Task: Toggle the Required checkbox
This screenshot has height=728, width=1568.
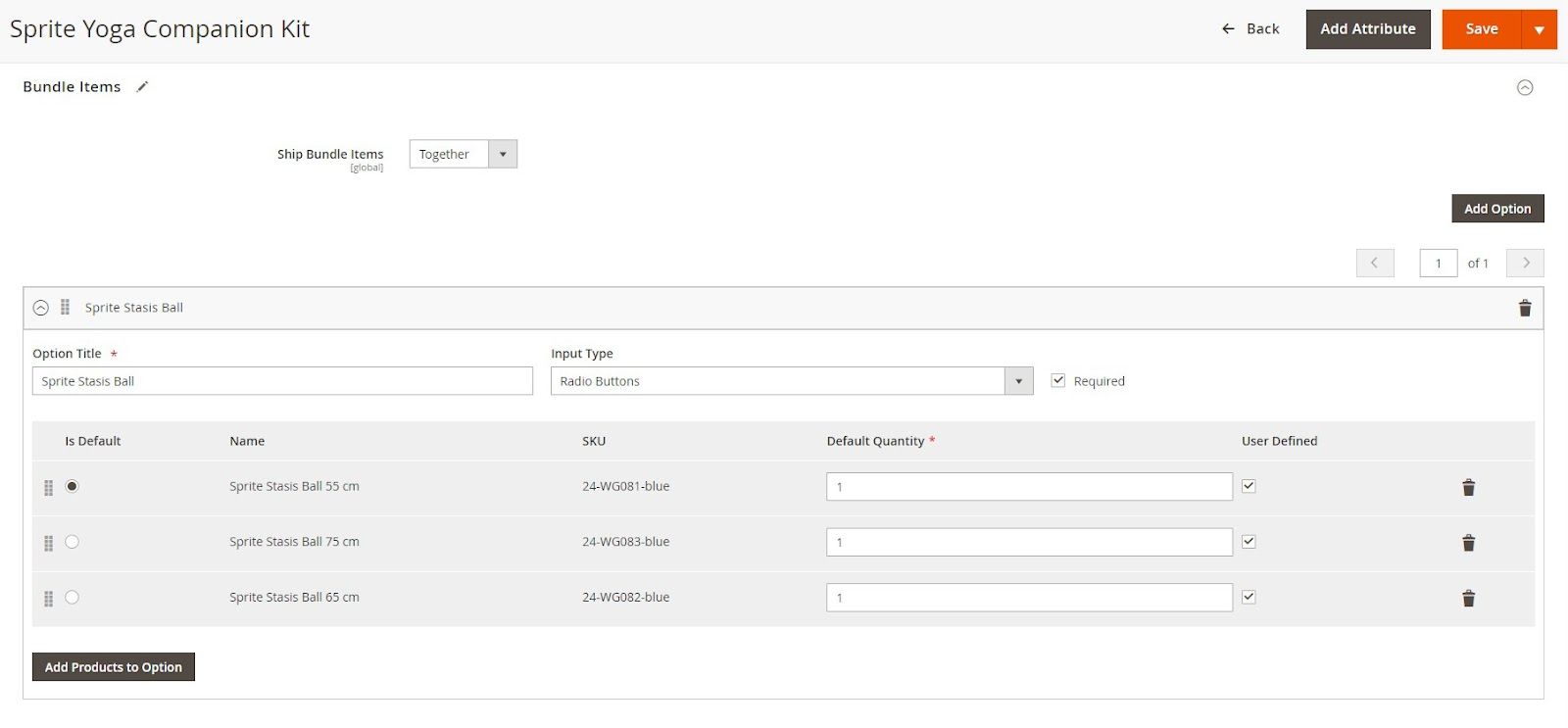Action: click(1058, 380)
